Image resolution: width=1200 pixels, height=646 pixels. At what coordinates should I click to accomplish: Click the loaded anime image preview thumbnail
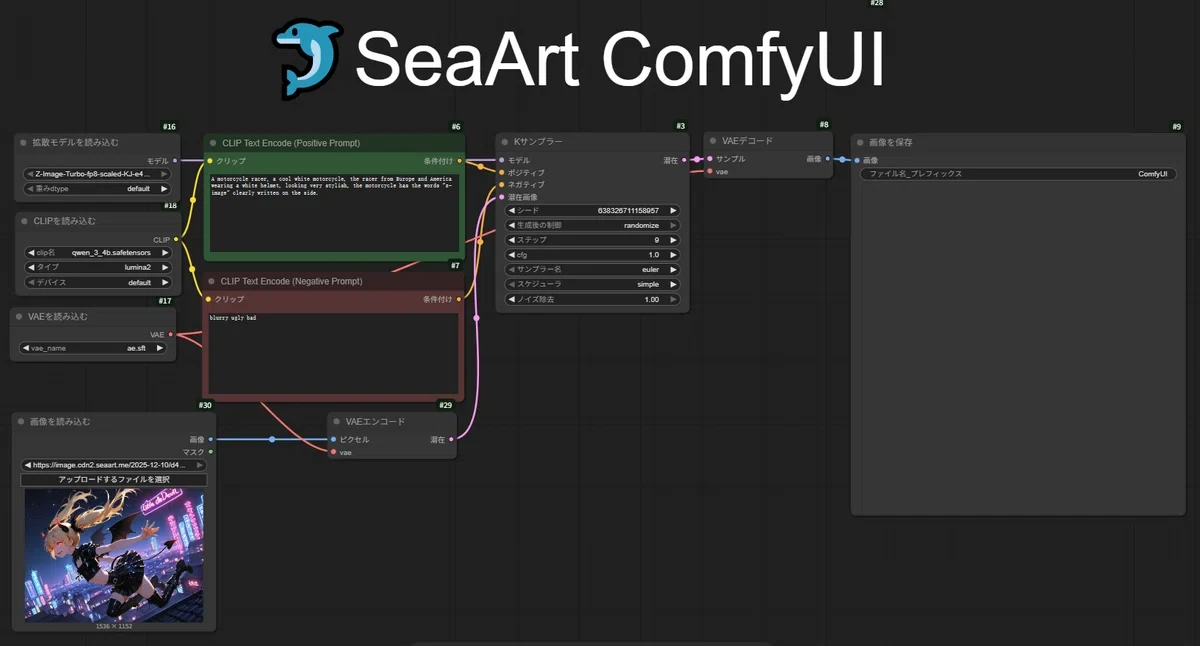coord(114,555)
